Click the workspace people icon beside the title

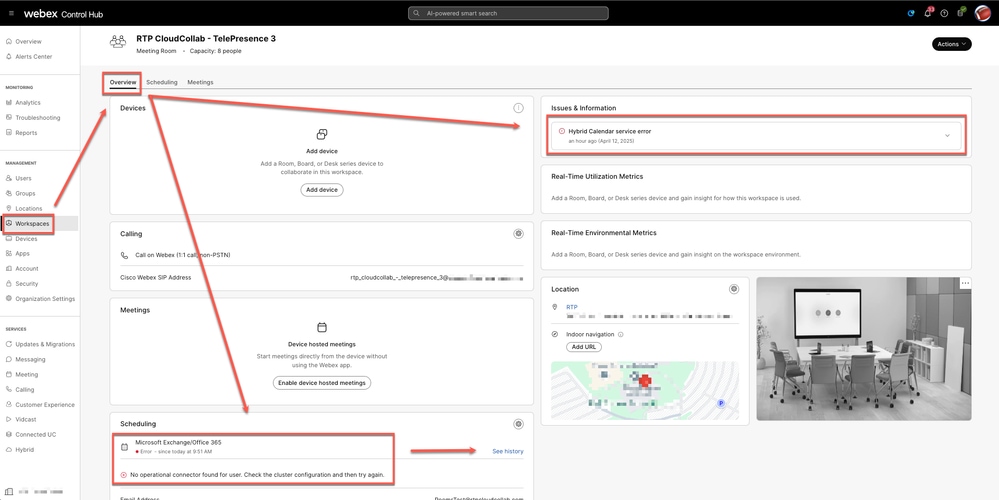pos(118,42)
